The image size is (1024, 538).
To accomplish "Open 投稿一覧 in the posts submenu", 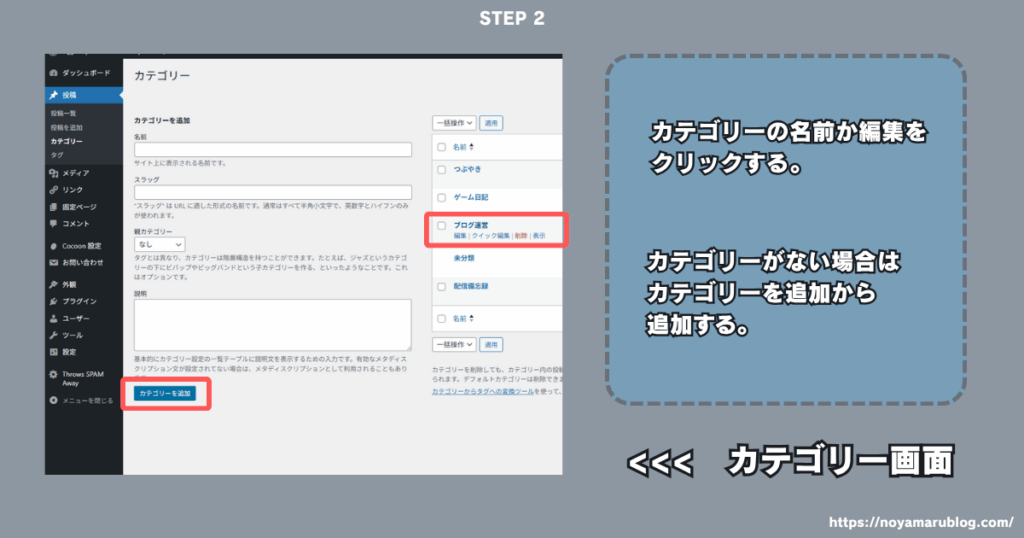I will pos(66,115).
